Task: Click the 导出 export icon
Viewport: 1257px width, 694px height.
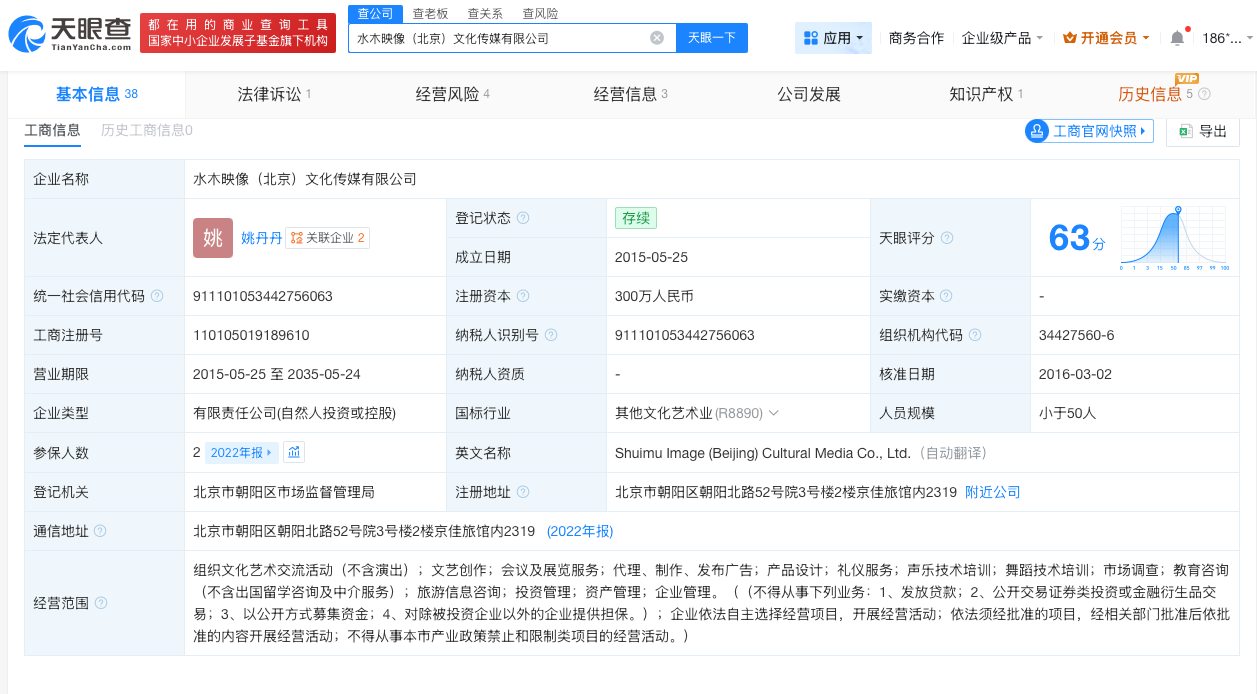Action: pyautogui.click(x=1185, y=131)
